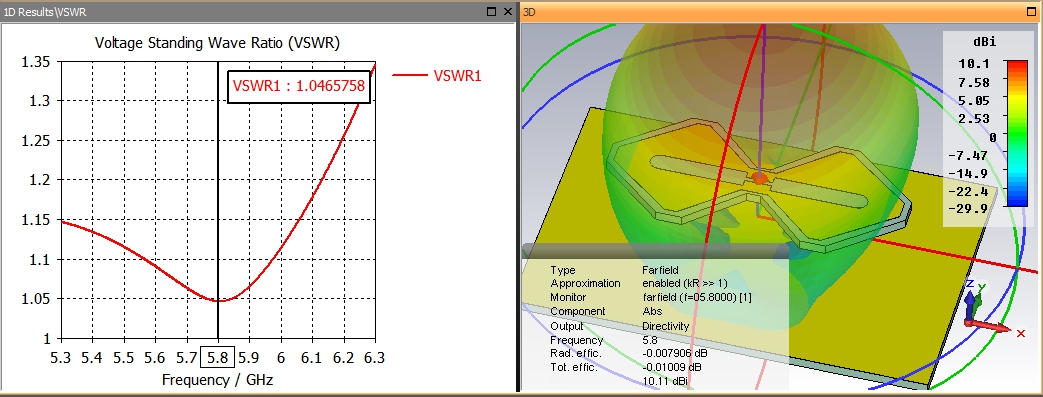
Task: Click the Rad. effic. value -0.007906 dB
Action: pos(676,353)
